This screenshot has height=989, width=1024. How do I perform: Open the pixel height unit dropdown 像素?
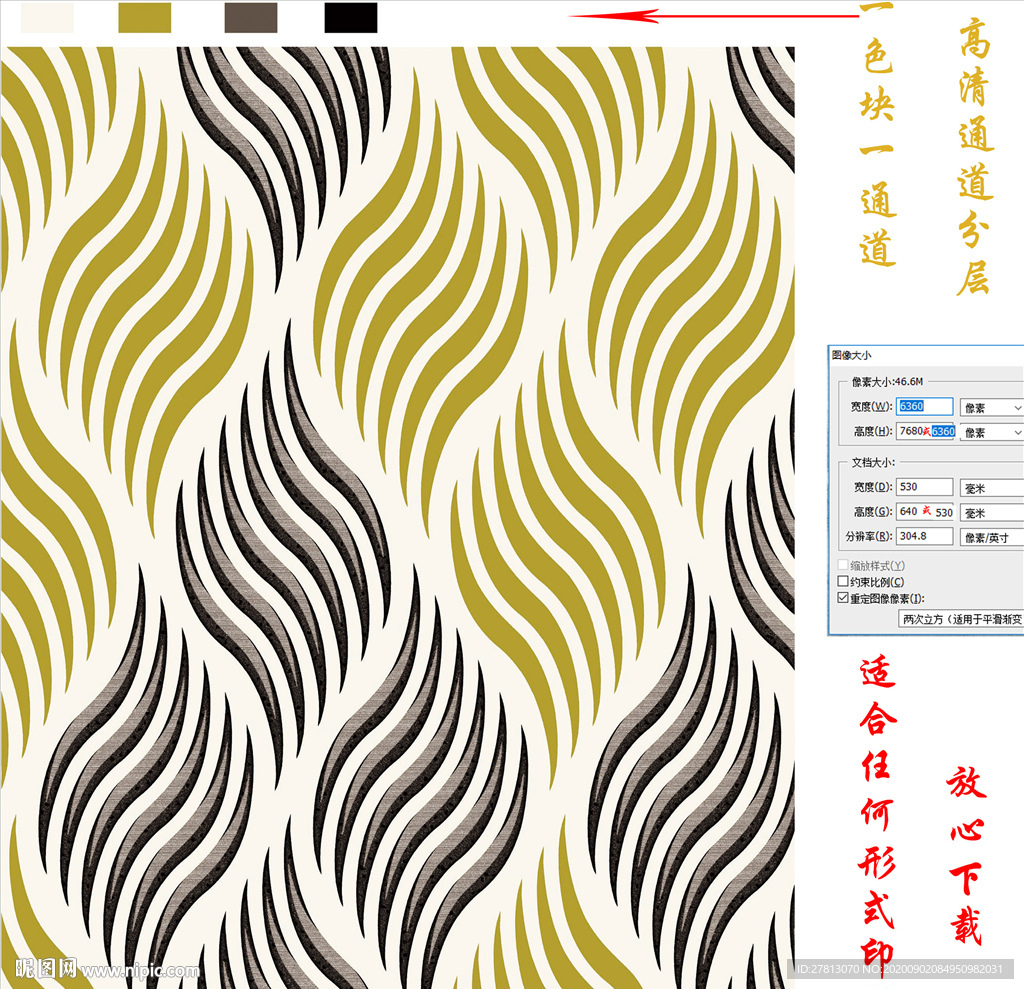click(991, 432)
